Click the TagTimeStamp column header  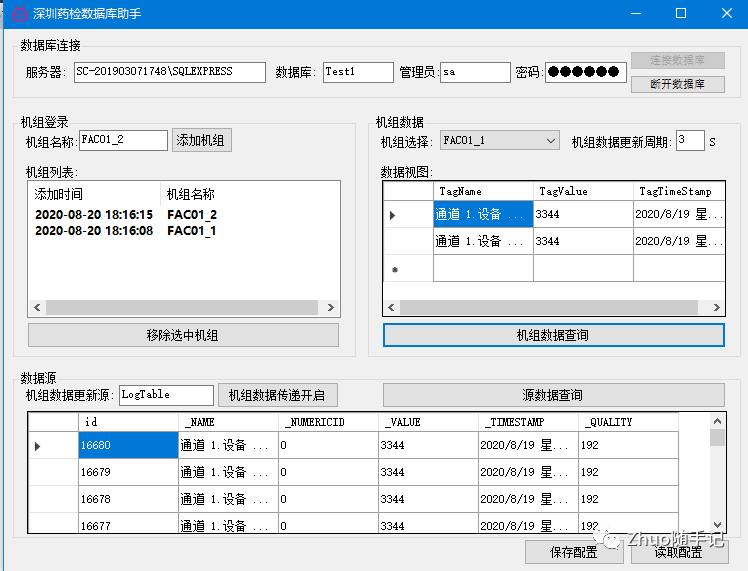(x=679, y=191)
